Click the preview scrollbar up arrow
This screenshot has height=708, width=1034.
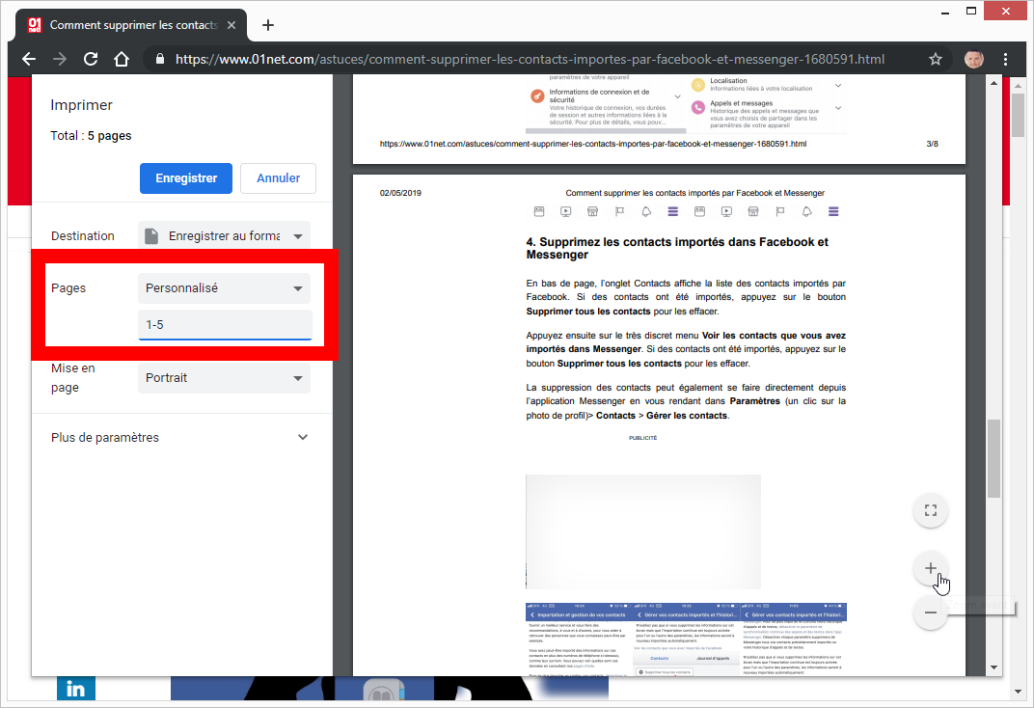(994, 83)
